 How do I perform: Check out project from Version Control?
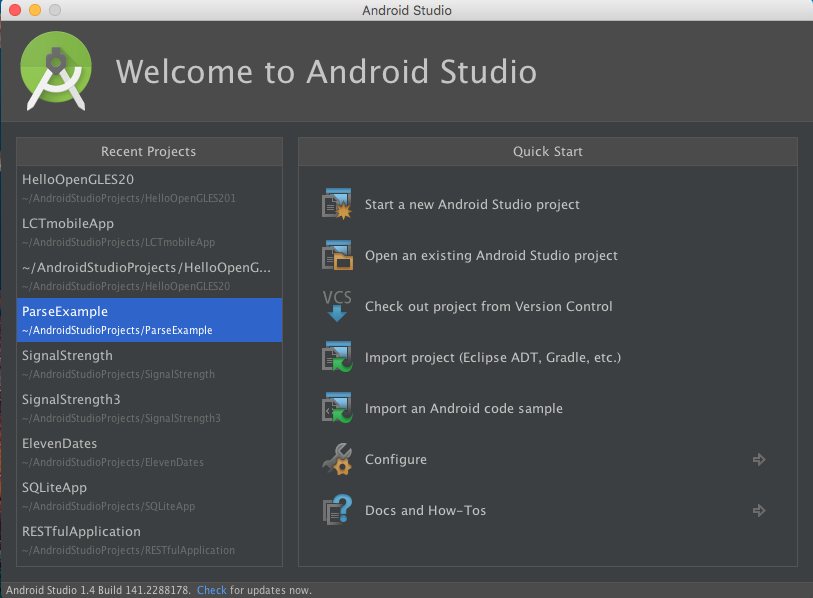[x=488, y=307]
